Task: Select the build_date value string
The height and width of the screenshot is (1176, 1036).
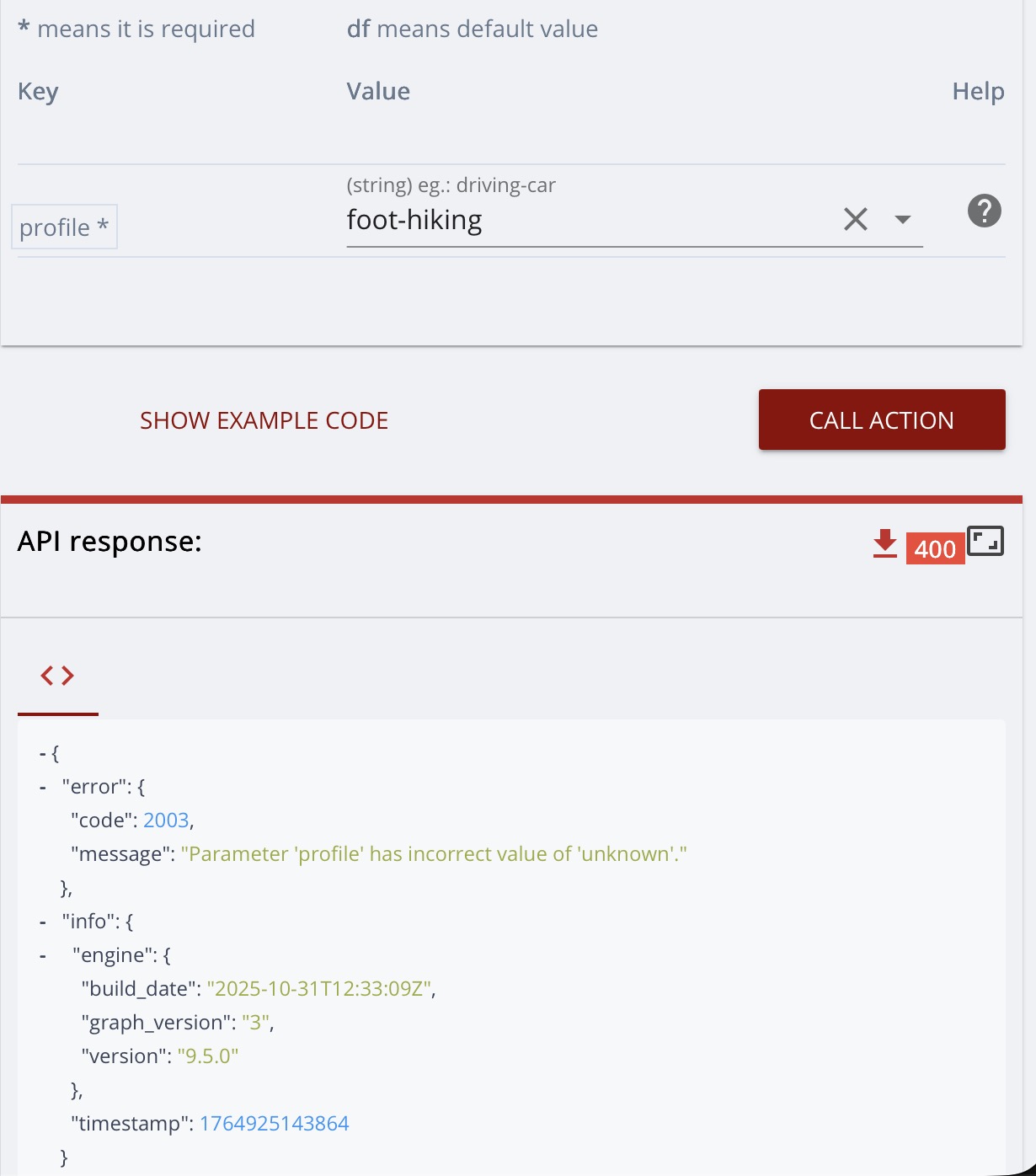Action: [x=319, y=989]
